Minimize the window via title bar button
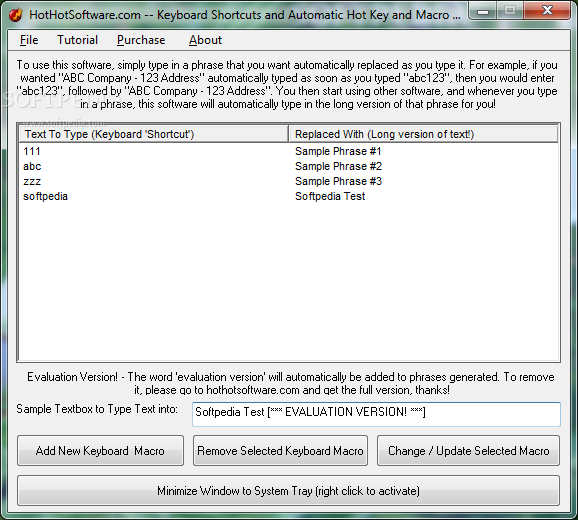Screen dimensions: 578x520 483,11
